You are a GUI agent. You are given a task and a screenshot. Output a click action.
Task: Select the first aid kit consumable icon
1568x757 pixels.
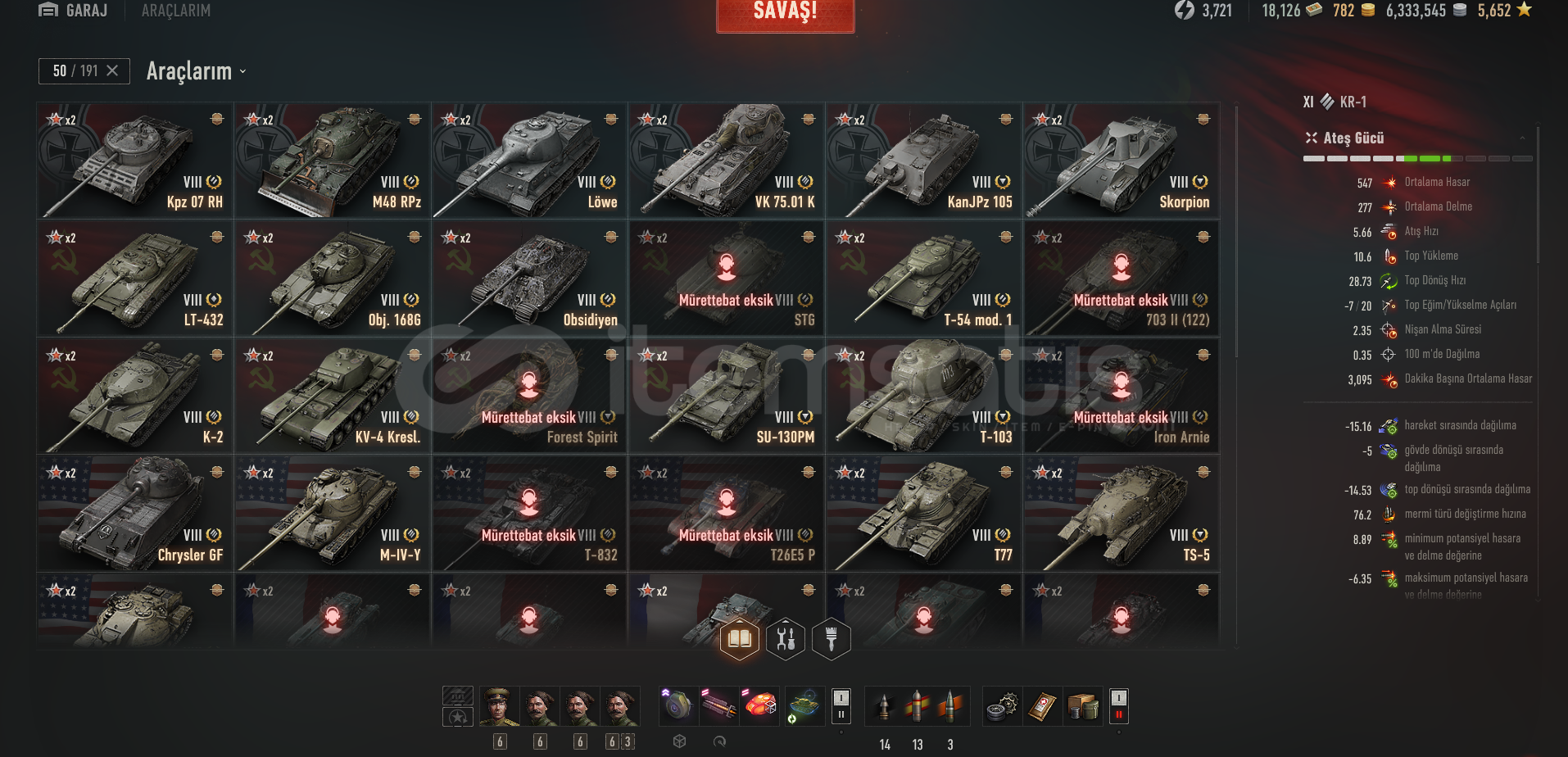[1042, 706]
